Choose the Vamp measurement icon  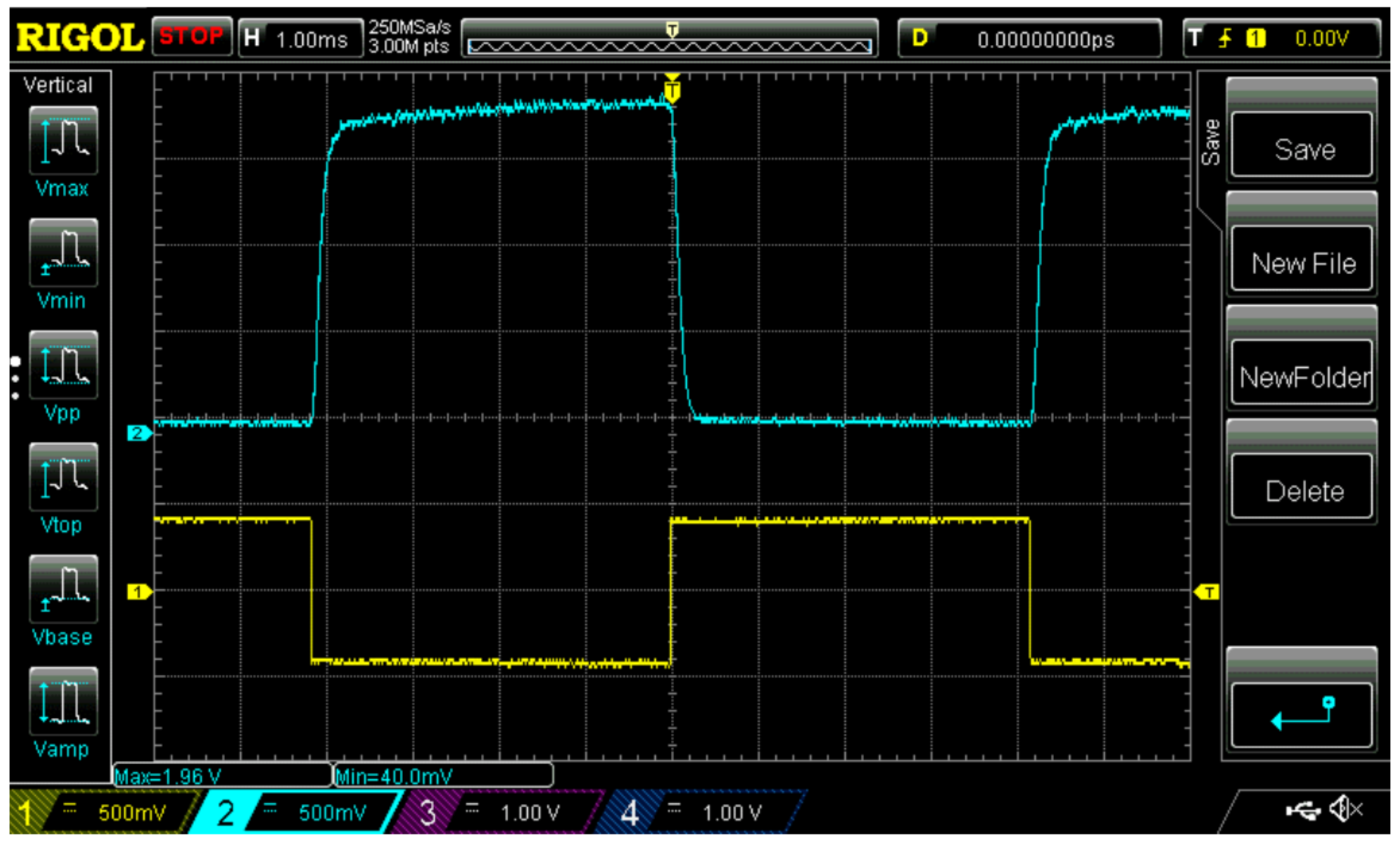63,702
